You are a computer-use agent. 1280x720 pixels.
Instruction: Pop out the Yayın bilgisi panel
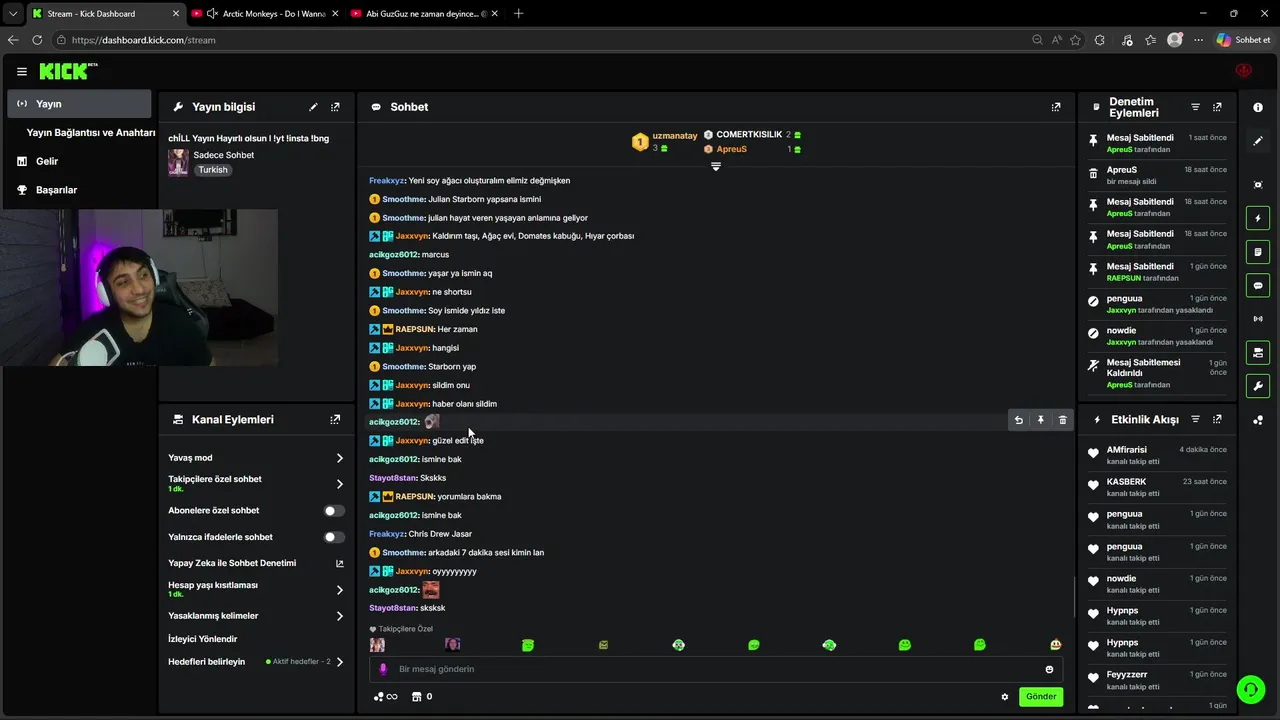(x=335, y=107)
